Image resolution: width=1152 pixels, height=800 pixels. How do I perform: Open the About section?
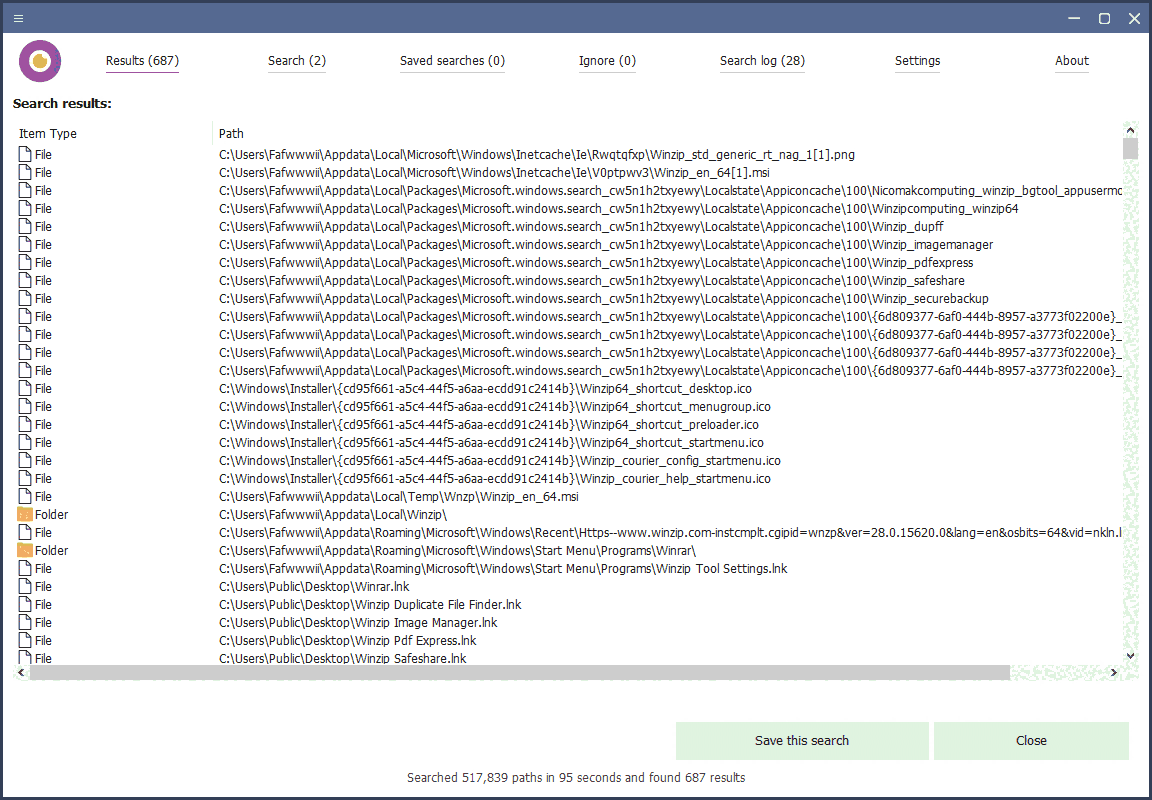click(1071, 61)
